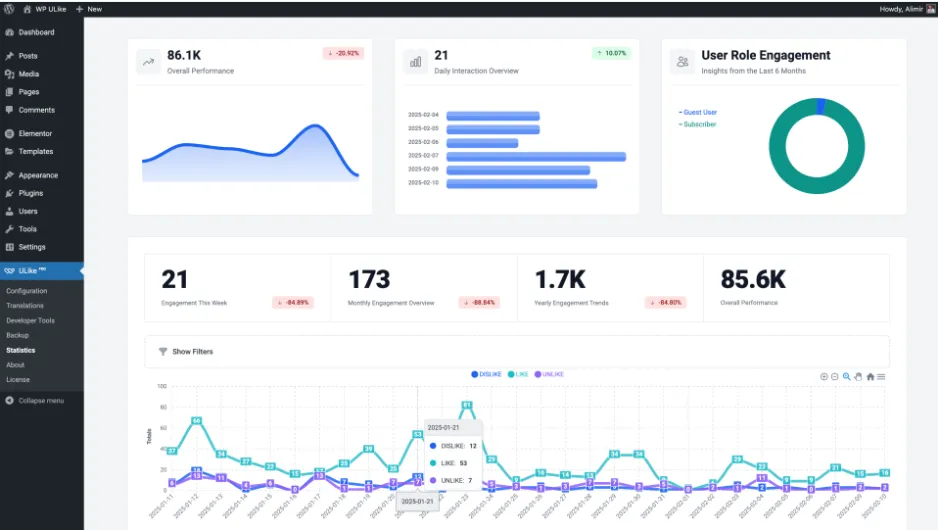
Task: Click the Daily Interaction bar chart icon
Action: [x=415, y=62]
